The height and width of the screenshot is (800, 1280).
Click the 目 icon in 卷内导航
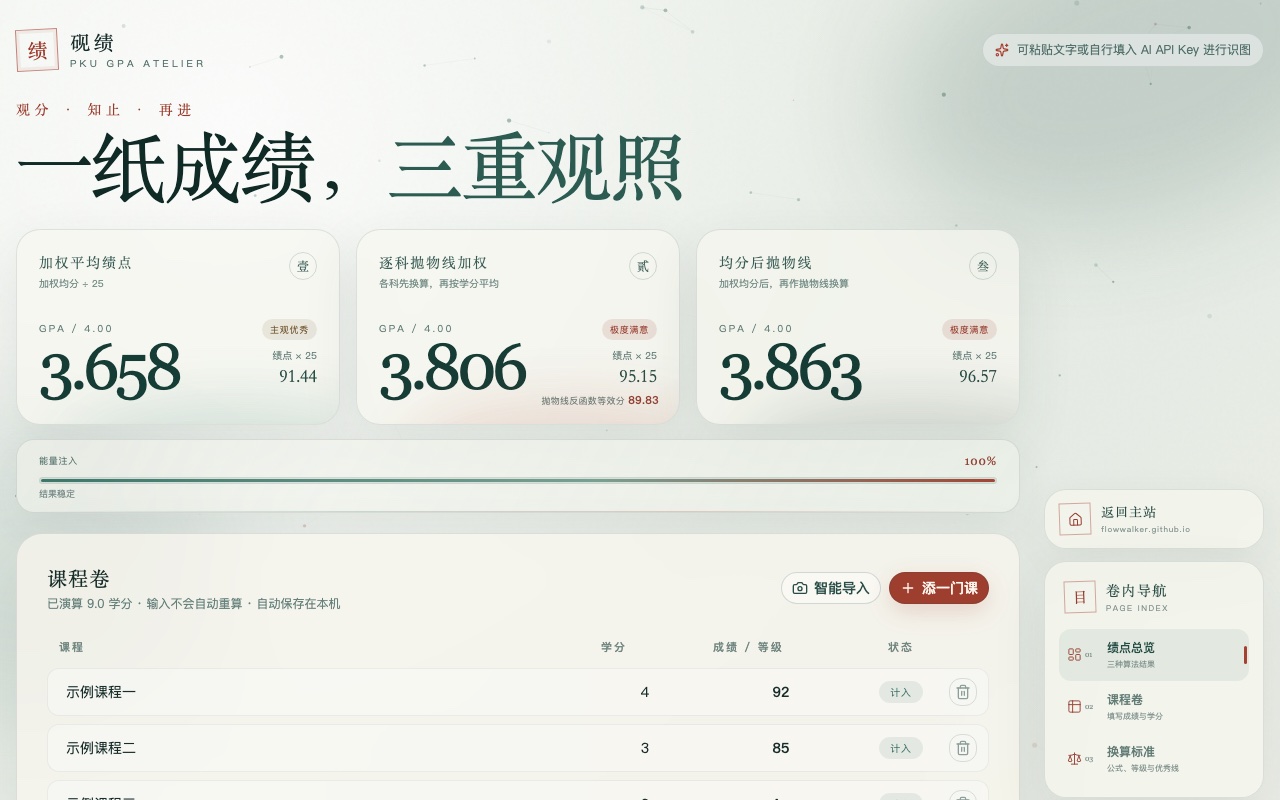click(x=1080, y=597)
